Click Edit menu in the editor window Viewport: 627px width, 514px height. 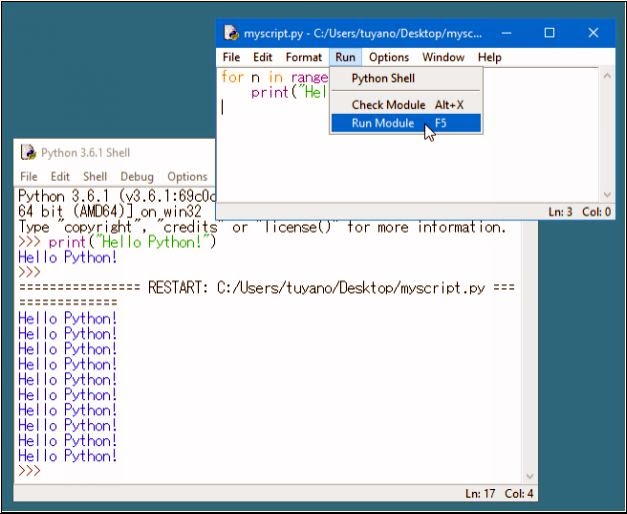(262, 57)
